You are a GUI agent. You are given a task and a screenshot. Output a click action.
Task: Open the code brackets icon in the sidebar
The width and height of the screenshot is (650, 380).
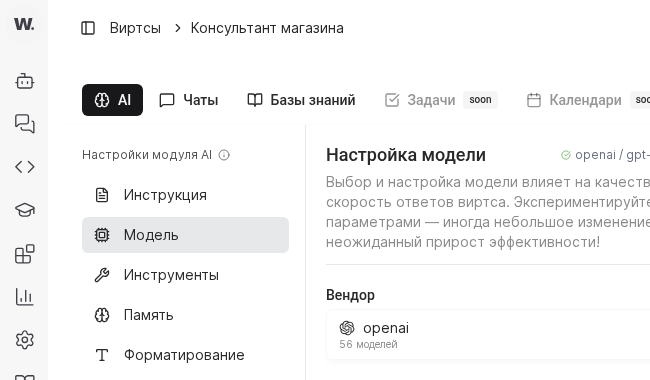[24, 167]
